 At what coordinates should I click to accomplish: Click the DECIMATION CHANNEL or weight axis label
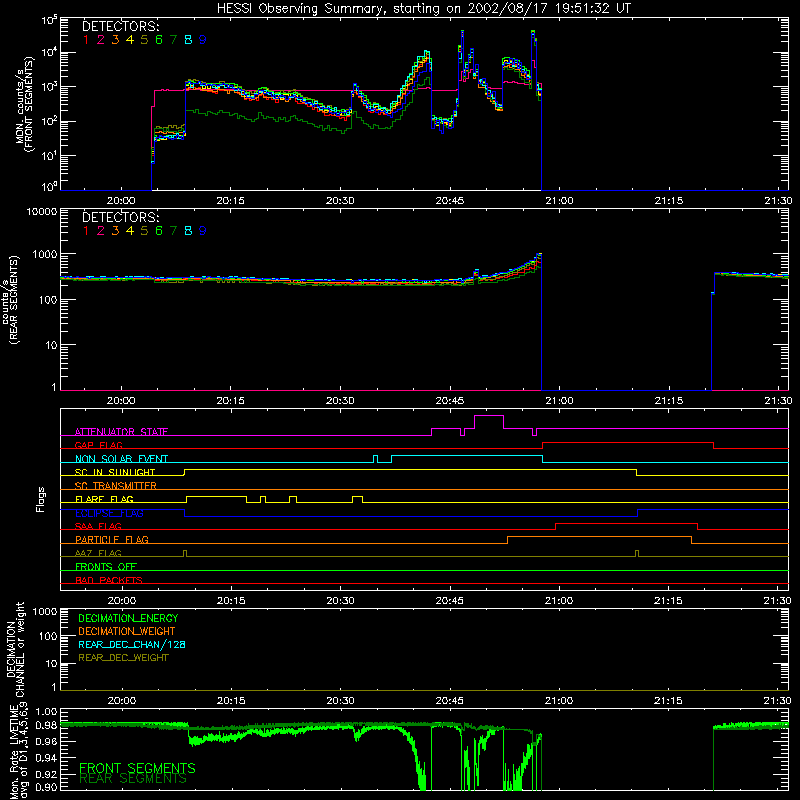pyautogui.click(x=15, y=649)
